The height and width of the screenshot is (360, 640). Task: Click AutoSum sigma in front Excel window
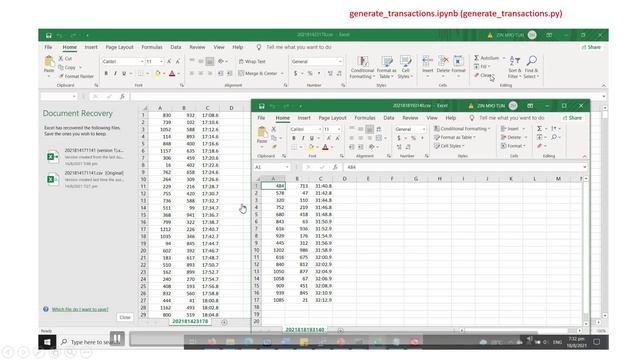pos(539,129)
